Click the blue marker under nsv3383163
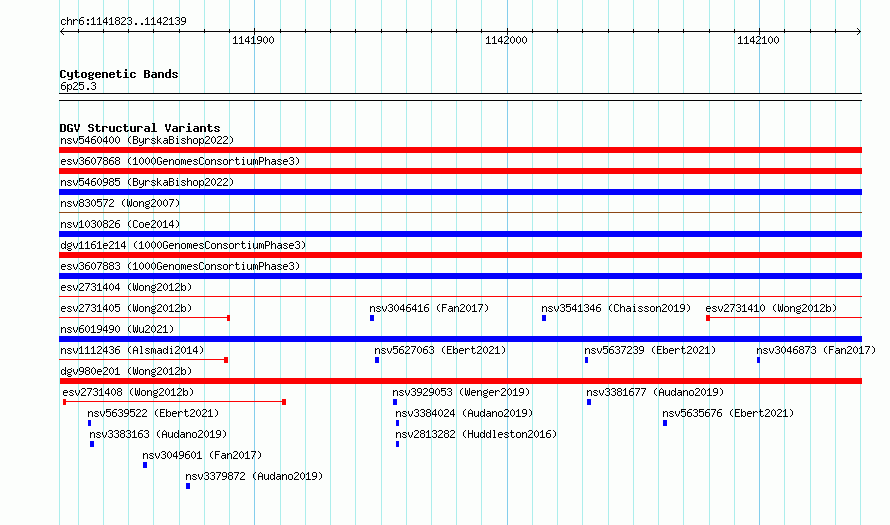The image size is (890, 525). (92, 444)
